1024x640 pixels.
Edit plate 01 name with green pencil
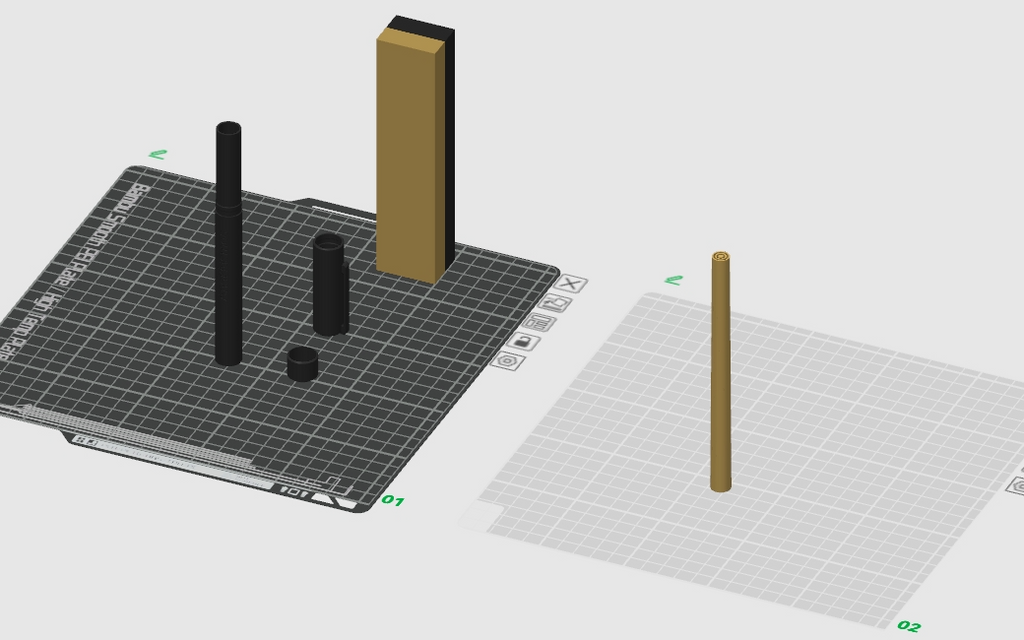[x=158, y=154]
